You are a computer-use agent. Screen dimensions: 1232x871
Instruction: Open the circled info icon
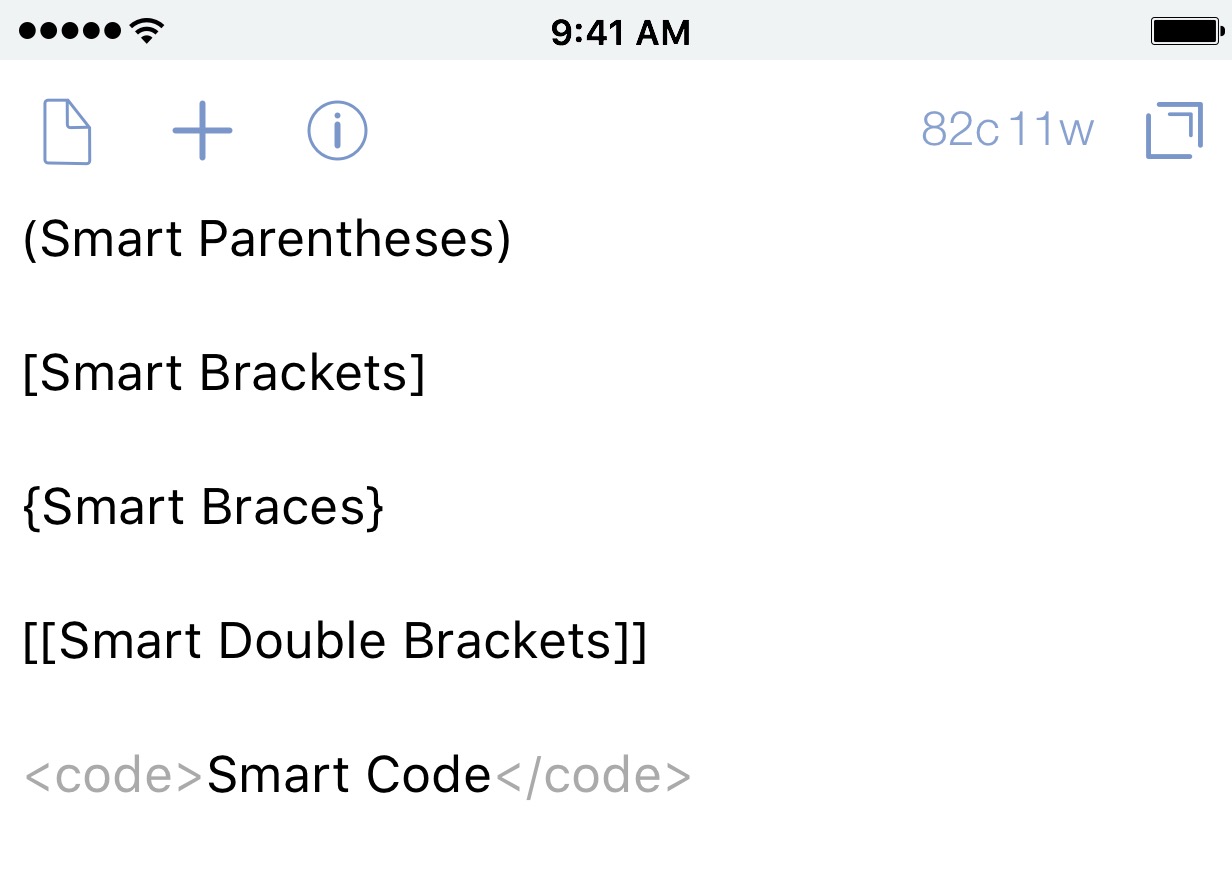click(337, 130)
